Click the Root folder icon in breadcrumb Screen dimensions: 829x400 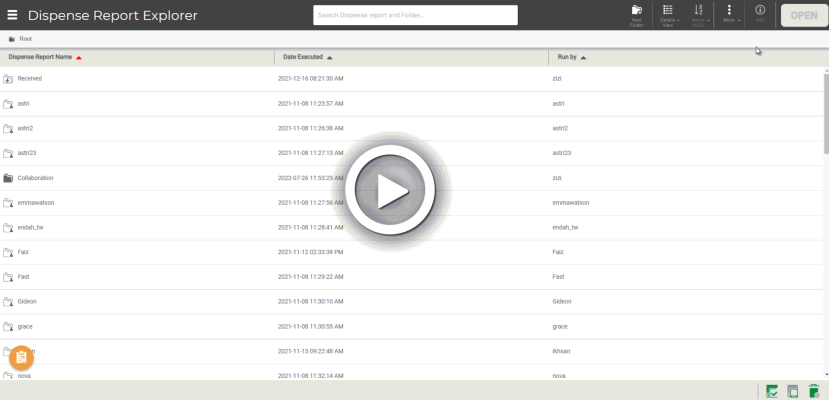click(x=11, y=39)
